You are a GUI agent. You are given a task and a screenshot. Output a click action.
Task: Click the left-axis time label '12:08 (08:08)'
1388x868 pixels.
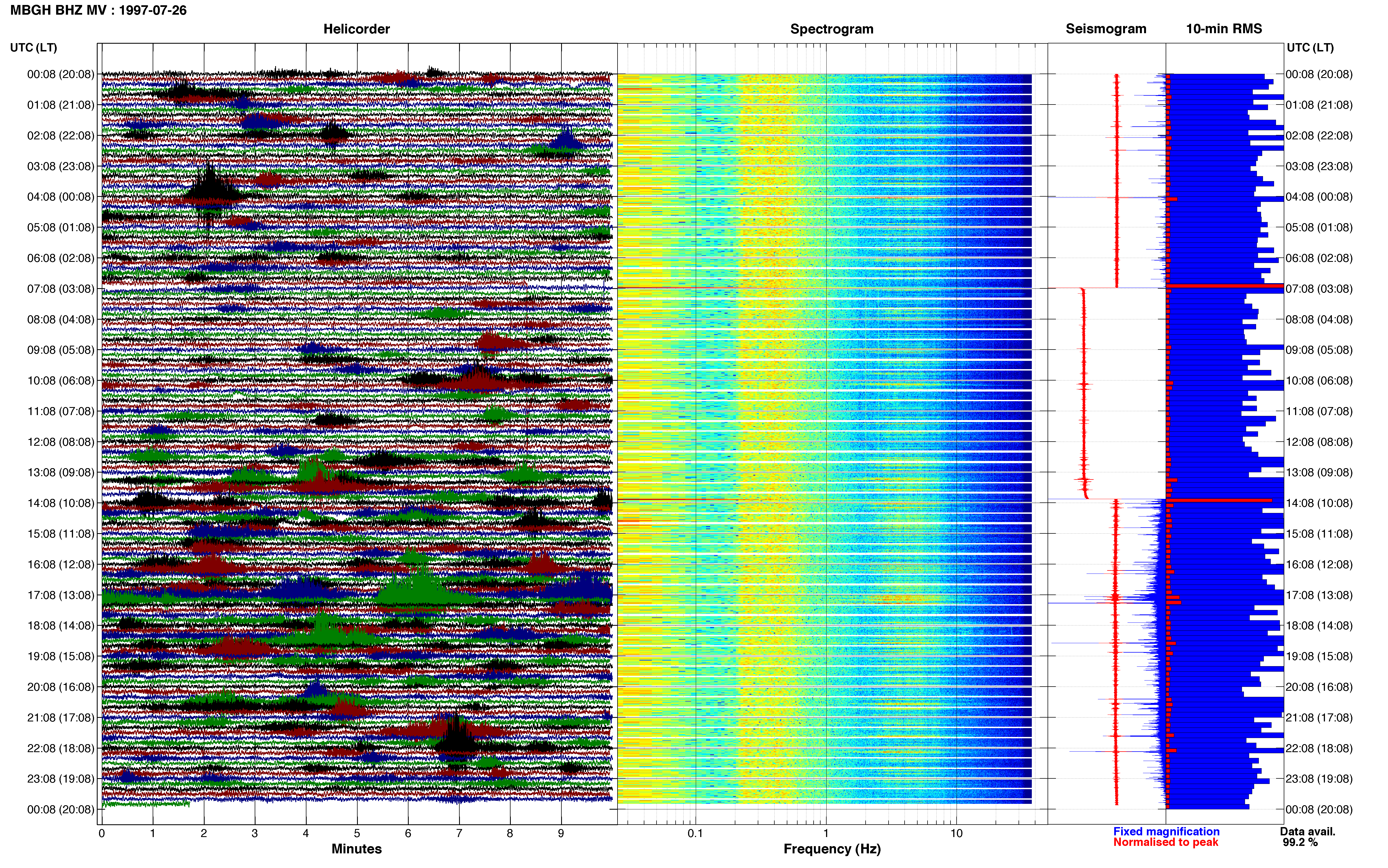(61, 442)
